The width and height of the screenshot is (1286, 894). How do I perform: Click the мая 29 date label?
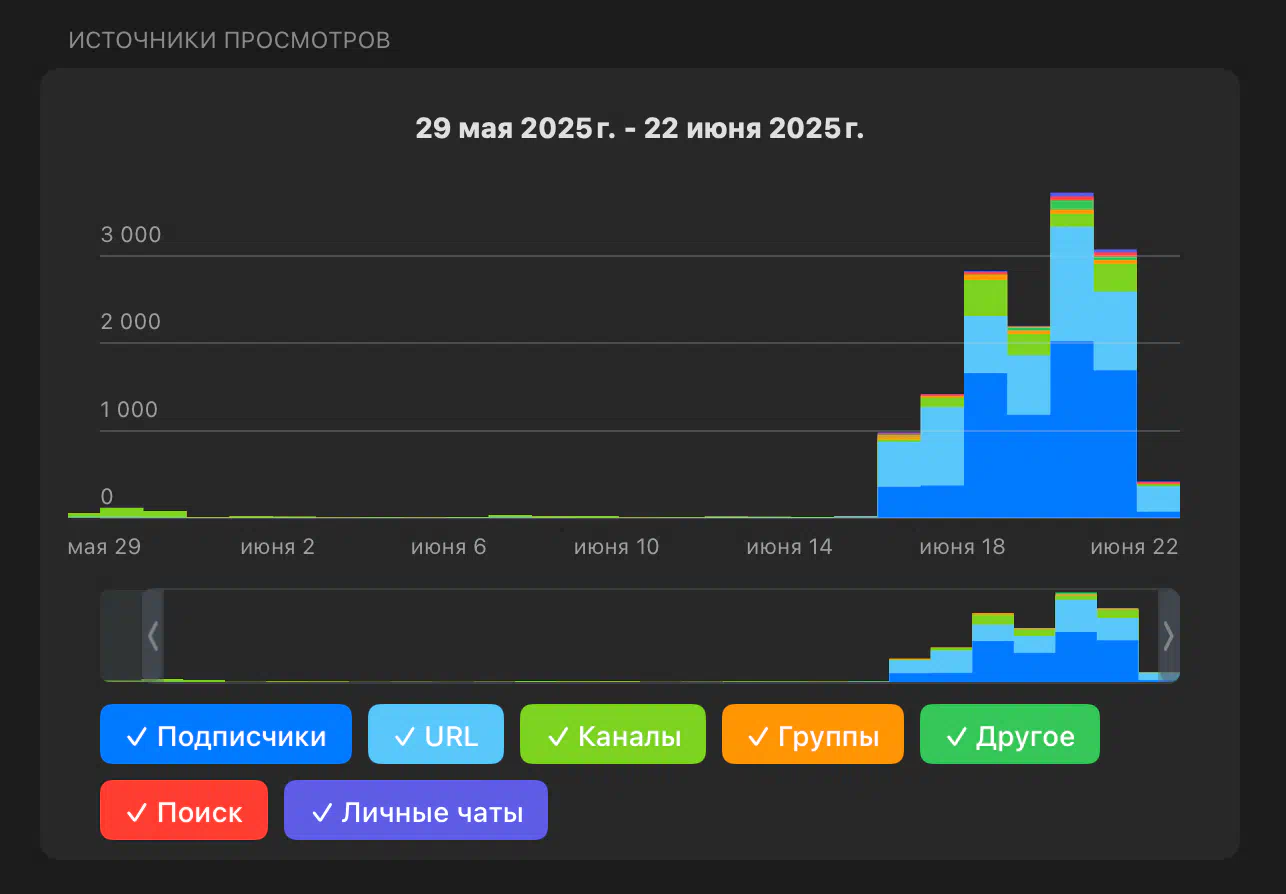pos(104,547)
